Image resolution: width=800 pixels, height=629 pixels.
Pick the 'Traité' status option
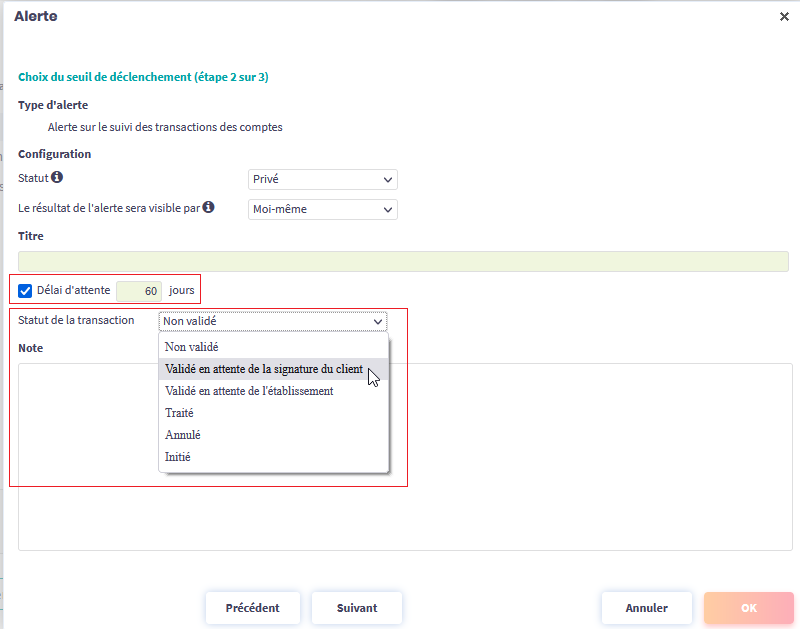(179, 413)
